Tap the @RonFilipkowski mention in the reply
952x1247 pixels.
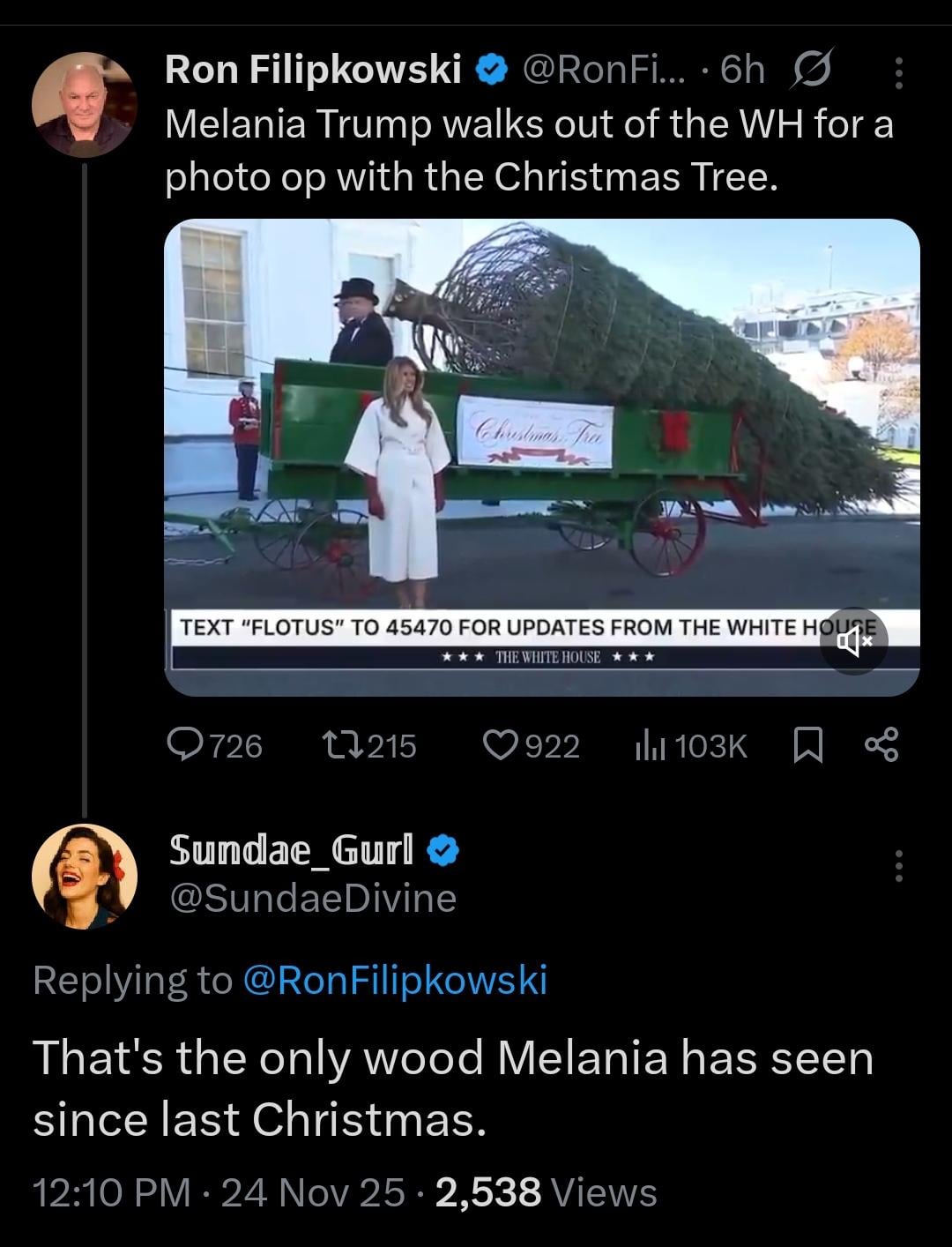click(x=394, y=980)
